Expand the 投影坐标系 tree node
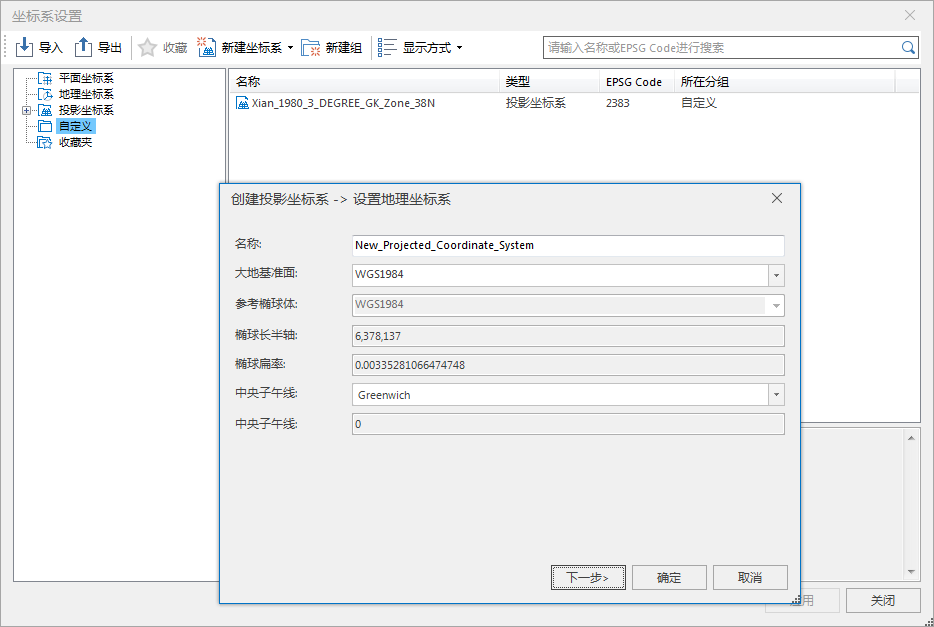This screenshot has height=627, width=934. pos(26,110)
